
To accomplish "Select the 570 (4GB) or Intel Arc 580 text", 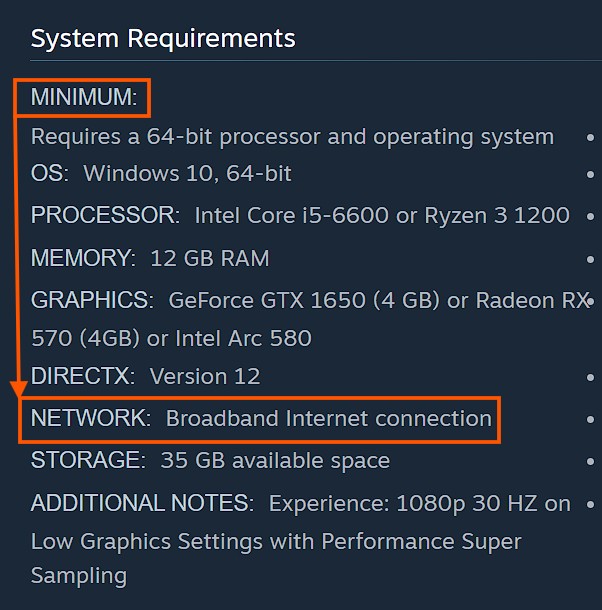I will pyautogui.click(x=171, y=338).
